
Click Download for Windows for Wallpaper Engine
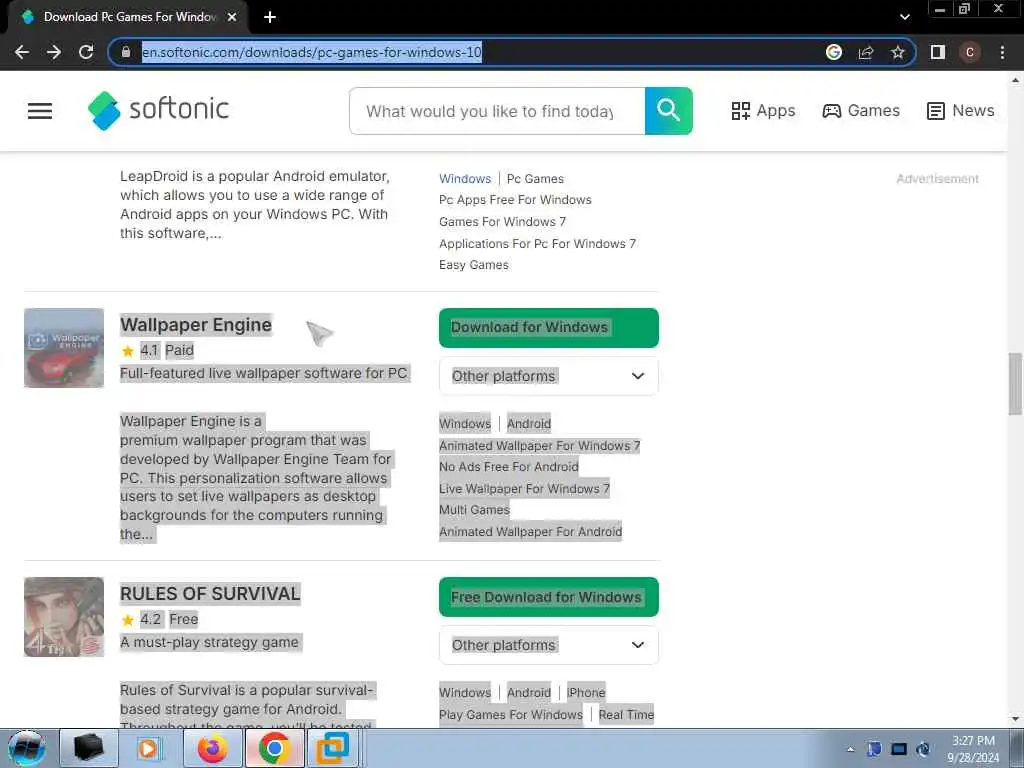pos(549,327)
